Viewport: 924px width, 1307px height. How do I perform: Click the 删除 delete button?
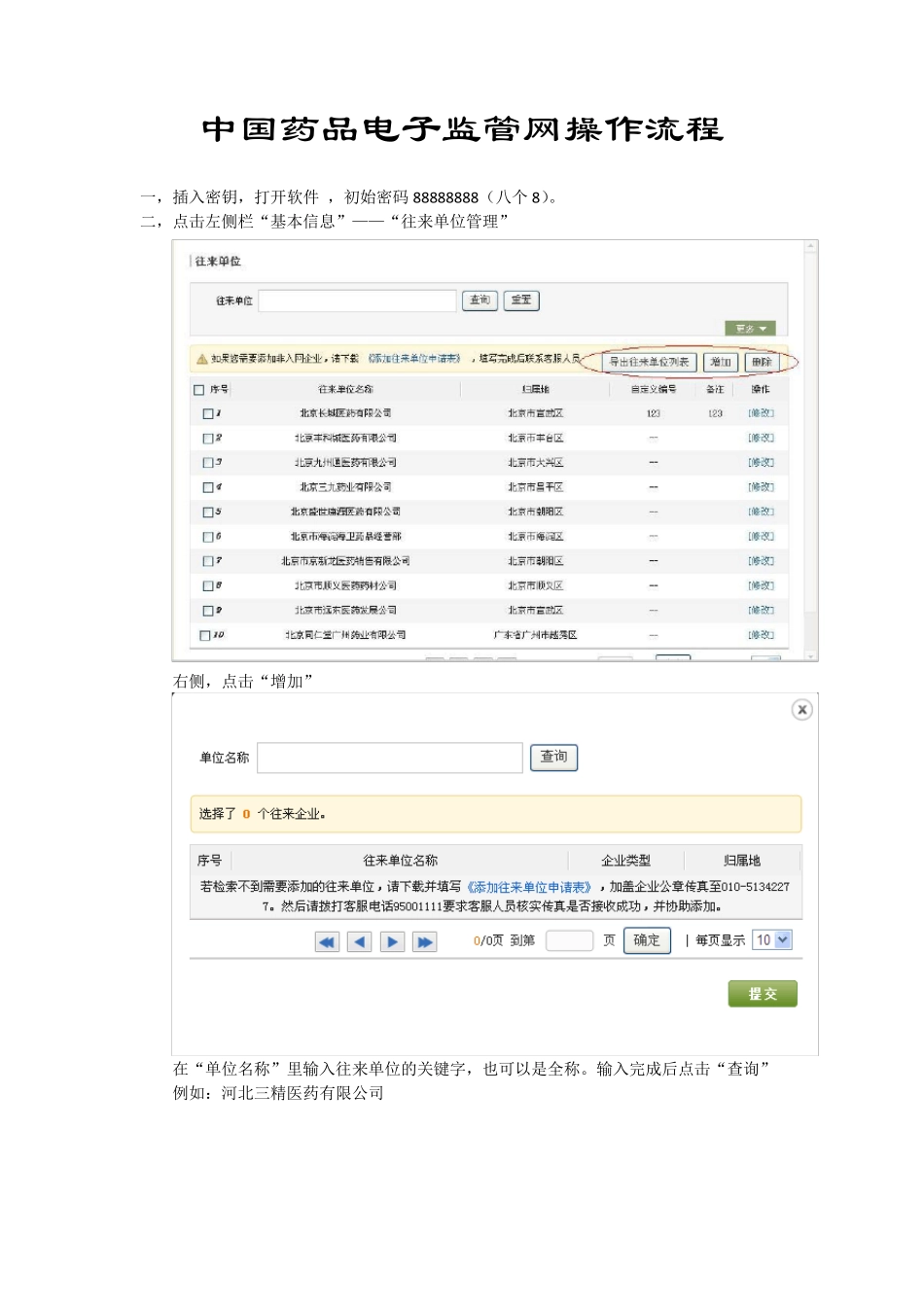point(762,363)
